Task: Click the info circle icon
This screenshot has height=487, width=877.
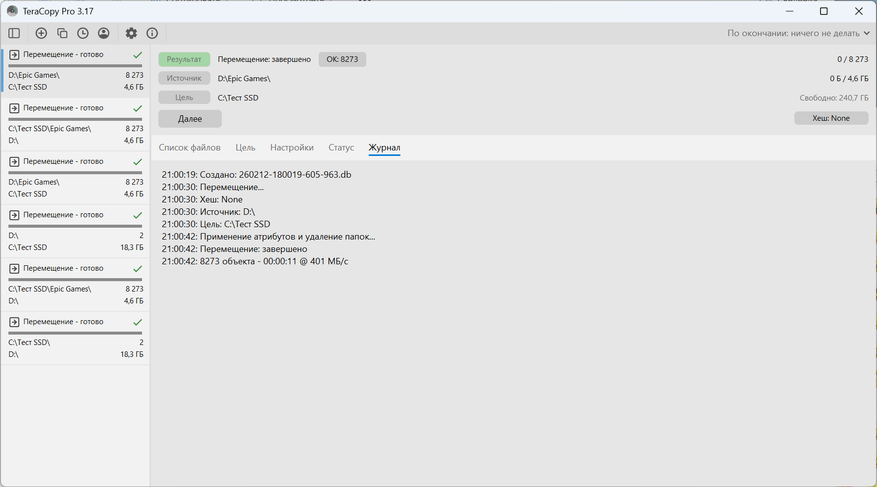Action: pos(152,34)
